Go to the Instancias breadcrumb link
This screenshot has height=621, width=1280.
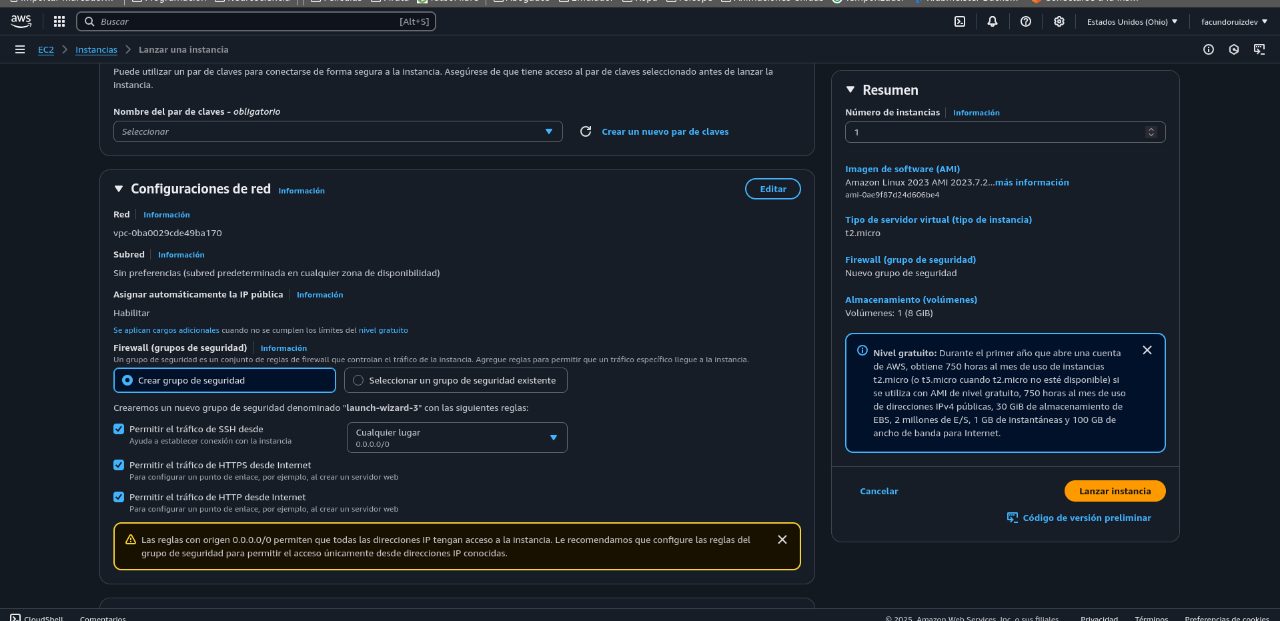pyautogui.click(x=96, y=49)
